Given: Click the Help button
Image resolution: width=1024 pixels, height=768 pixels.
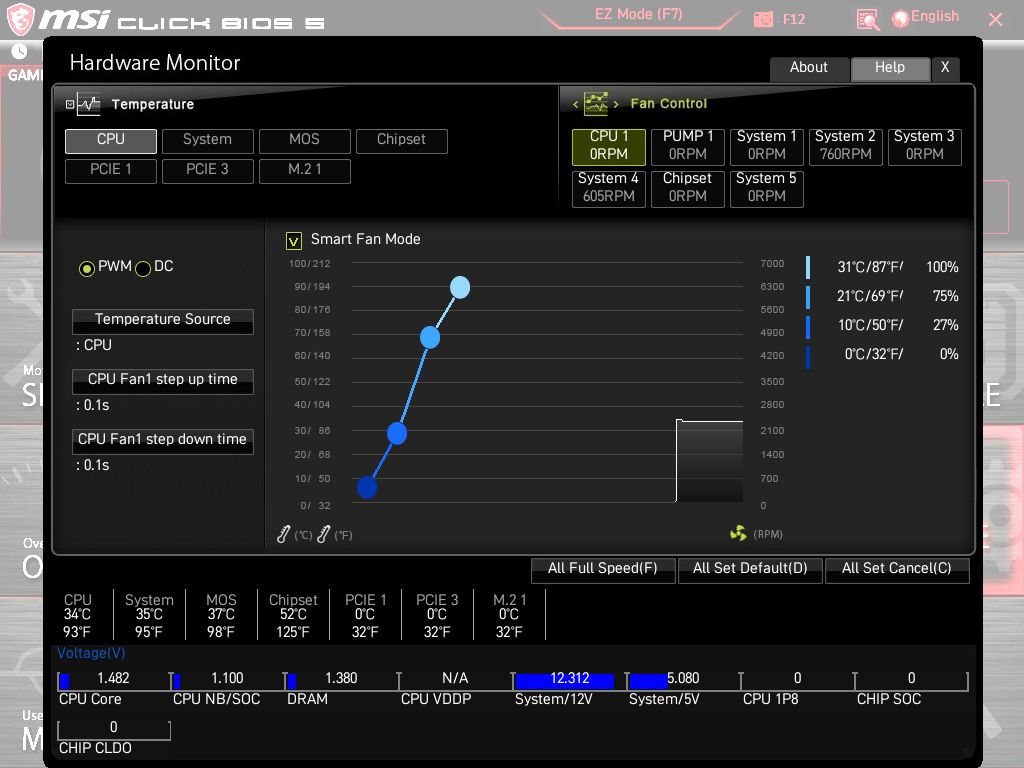Looking at the screenshot, I should pos(890,68).
